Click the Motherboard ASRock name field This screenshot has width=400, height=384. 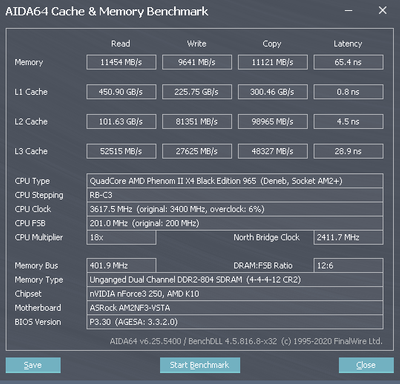coord(235,308)
